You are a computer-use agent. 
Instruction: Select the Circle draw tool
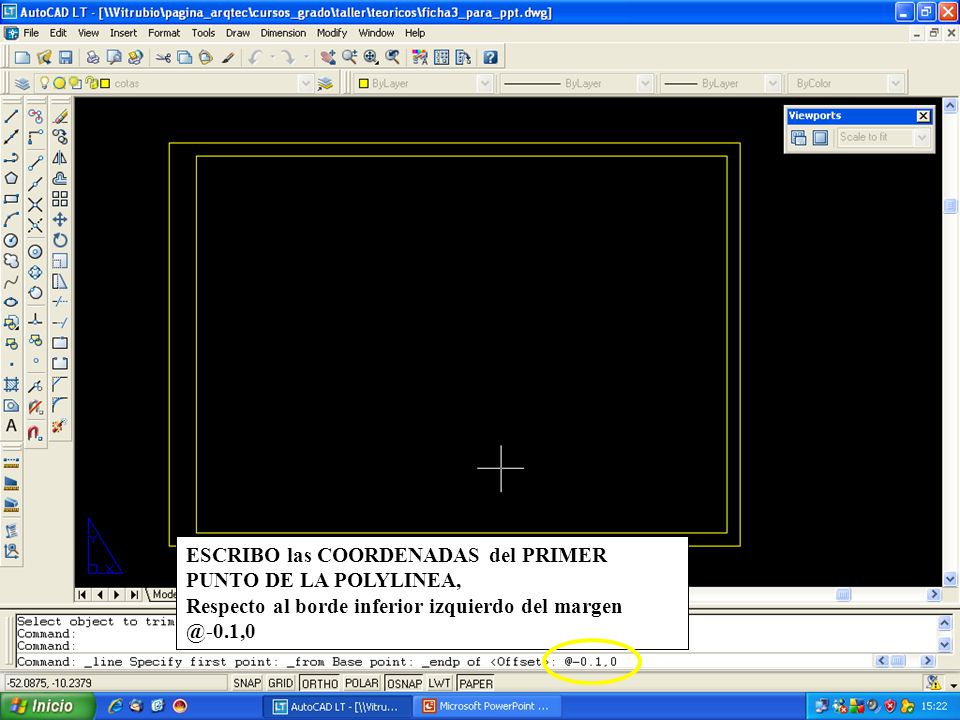click(x=11, y=241)
